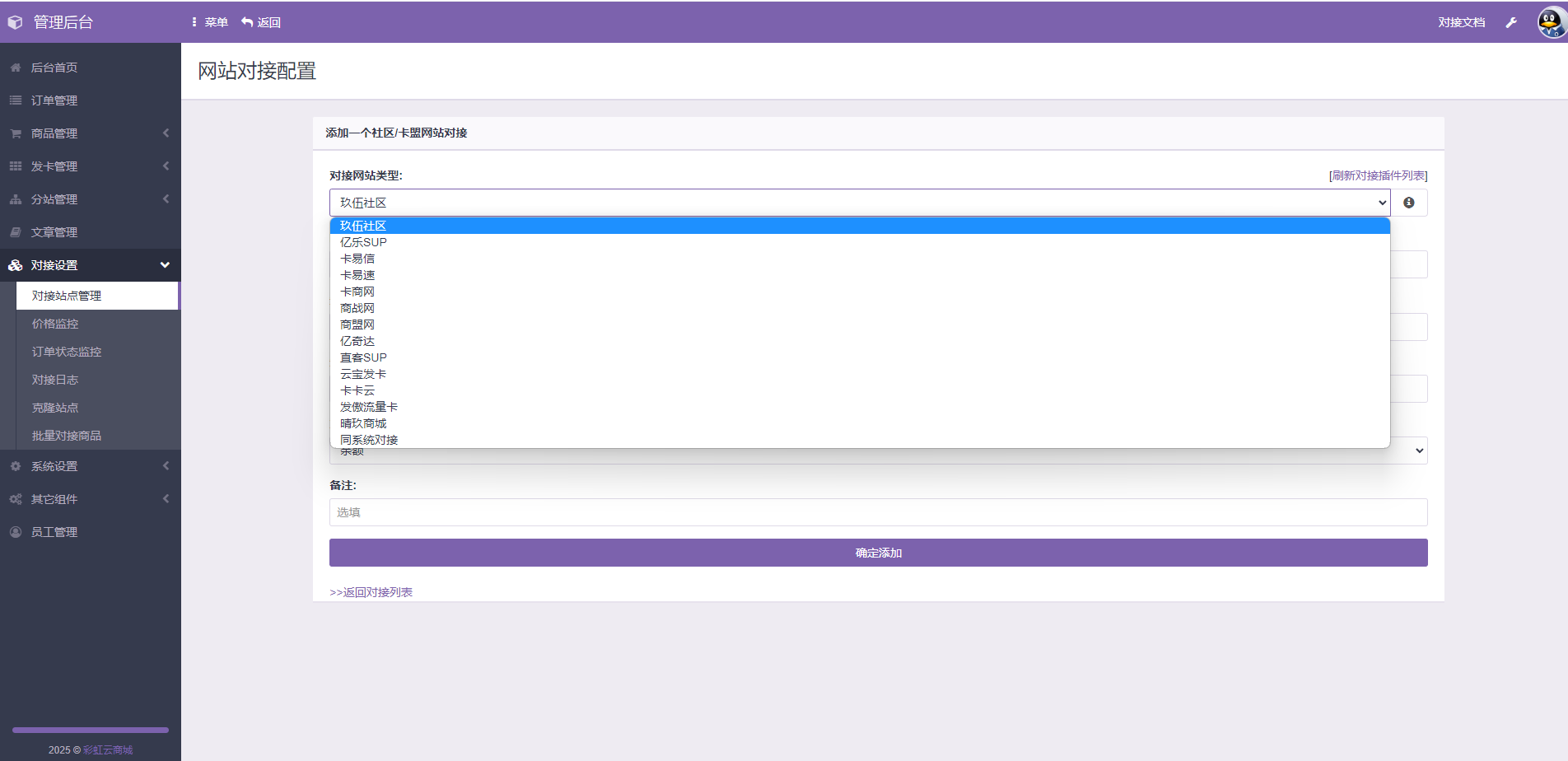Expand the 系统设置 submenu
Screen dimensions: 1568x761
91,466
